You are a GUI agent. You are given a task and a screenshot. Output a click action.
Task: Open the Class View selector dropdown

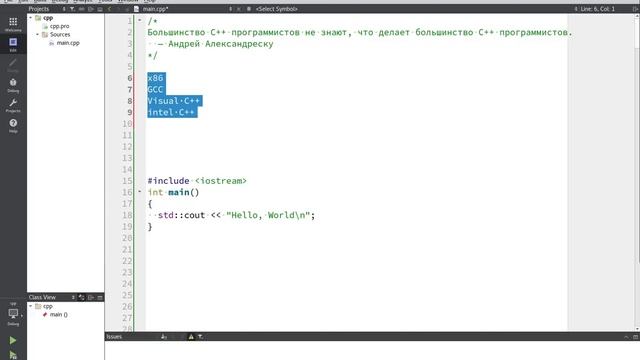51,297
